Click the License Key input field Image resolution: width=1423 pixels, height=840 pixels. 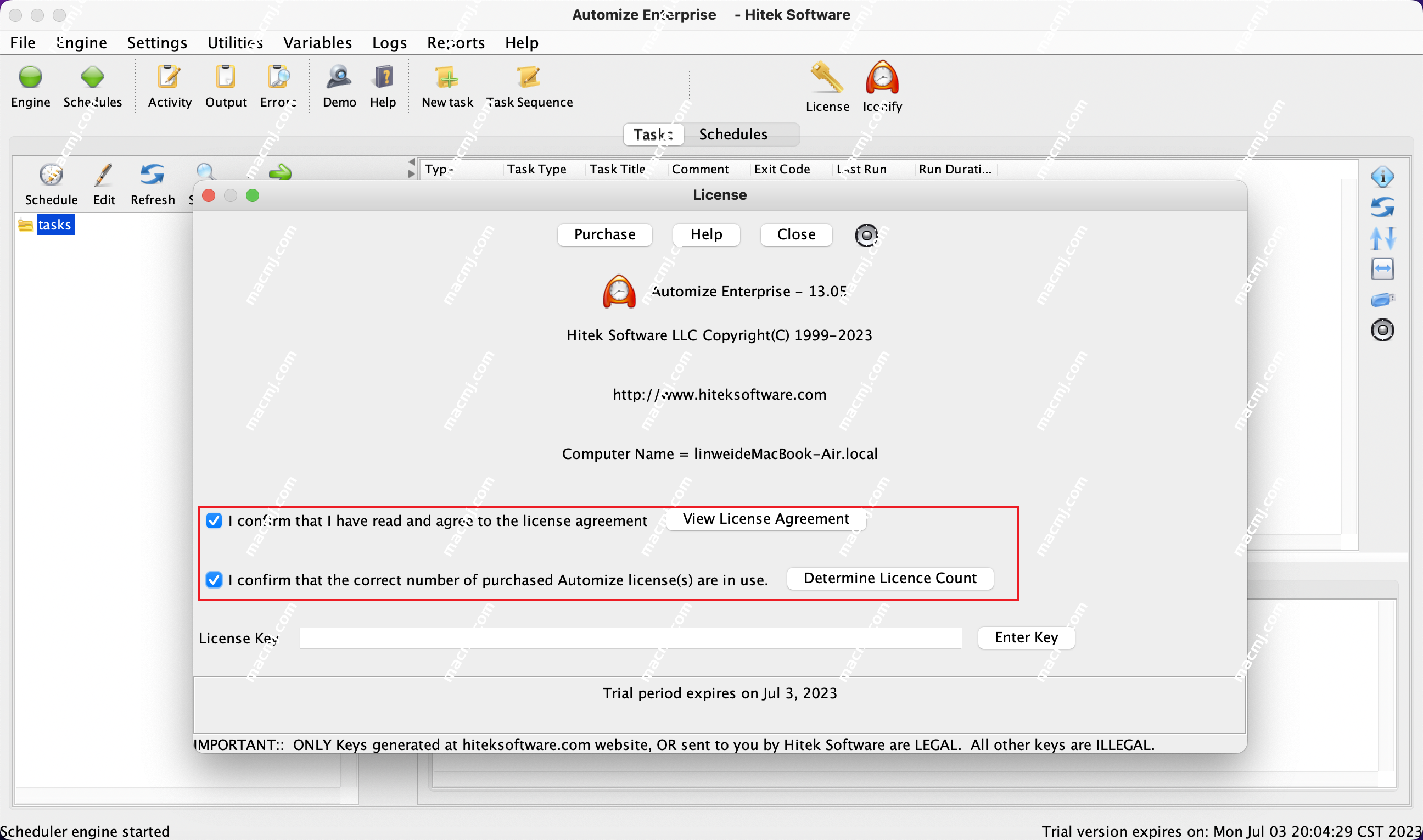(630, 638)
